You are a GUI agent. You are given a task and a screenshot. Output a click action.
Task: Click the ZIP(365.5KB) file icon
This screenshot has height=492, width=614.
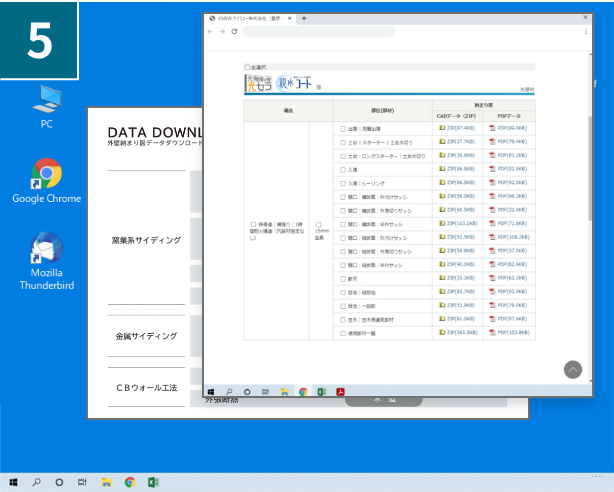pyautogui.click(x=442, y=332)
